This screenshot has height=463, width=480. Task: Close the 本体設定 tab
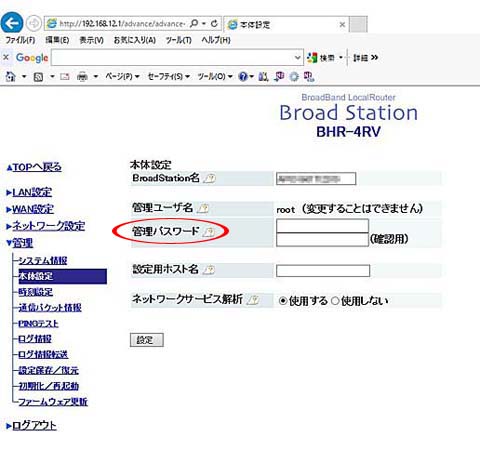tap(342, 24)
